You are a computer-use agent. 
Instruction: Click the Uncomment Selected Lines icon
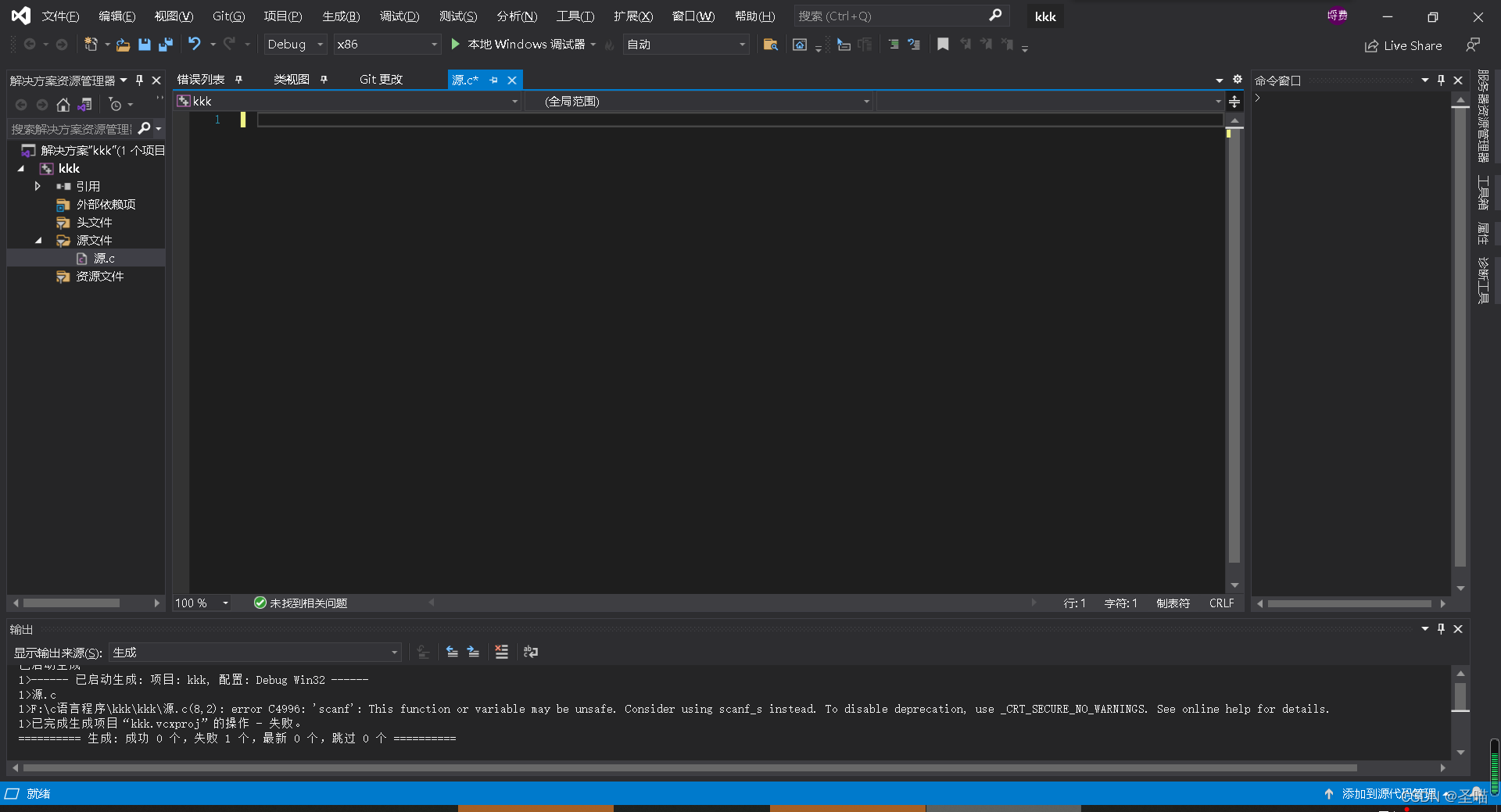tap(914, 45)
